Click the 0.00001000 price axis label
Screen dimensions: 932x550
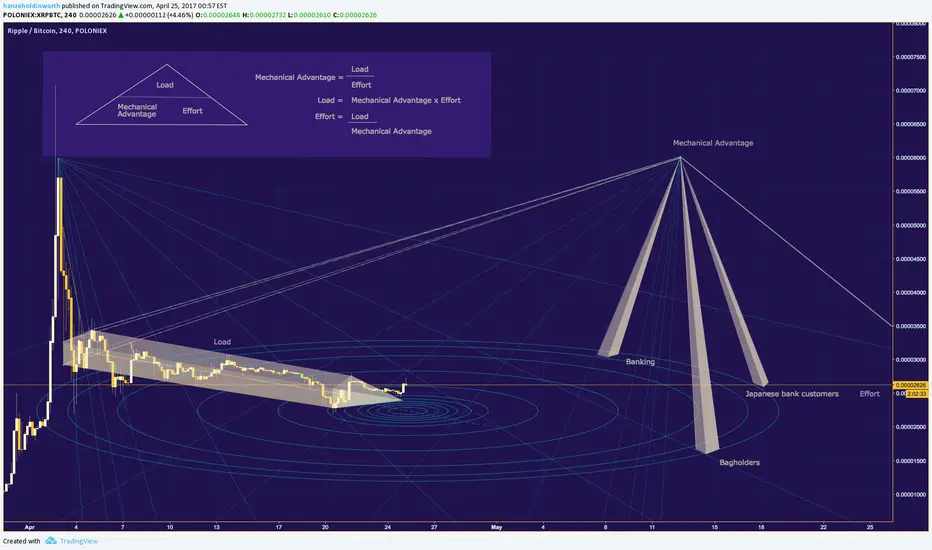coord(911,494)
